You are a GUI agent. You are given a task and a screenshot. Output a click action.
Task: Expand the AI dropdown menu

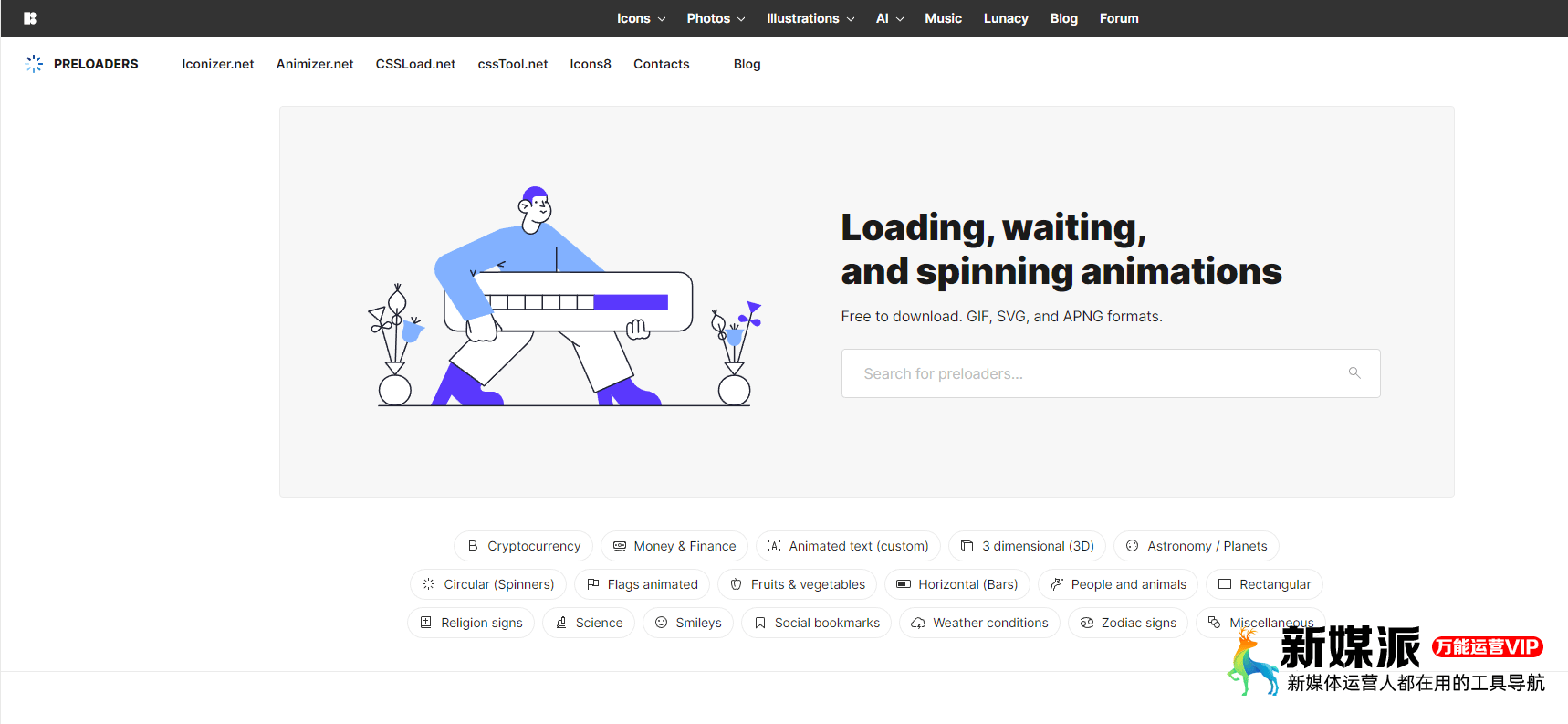click(x=890, y=18)
